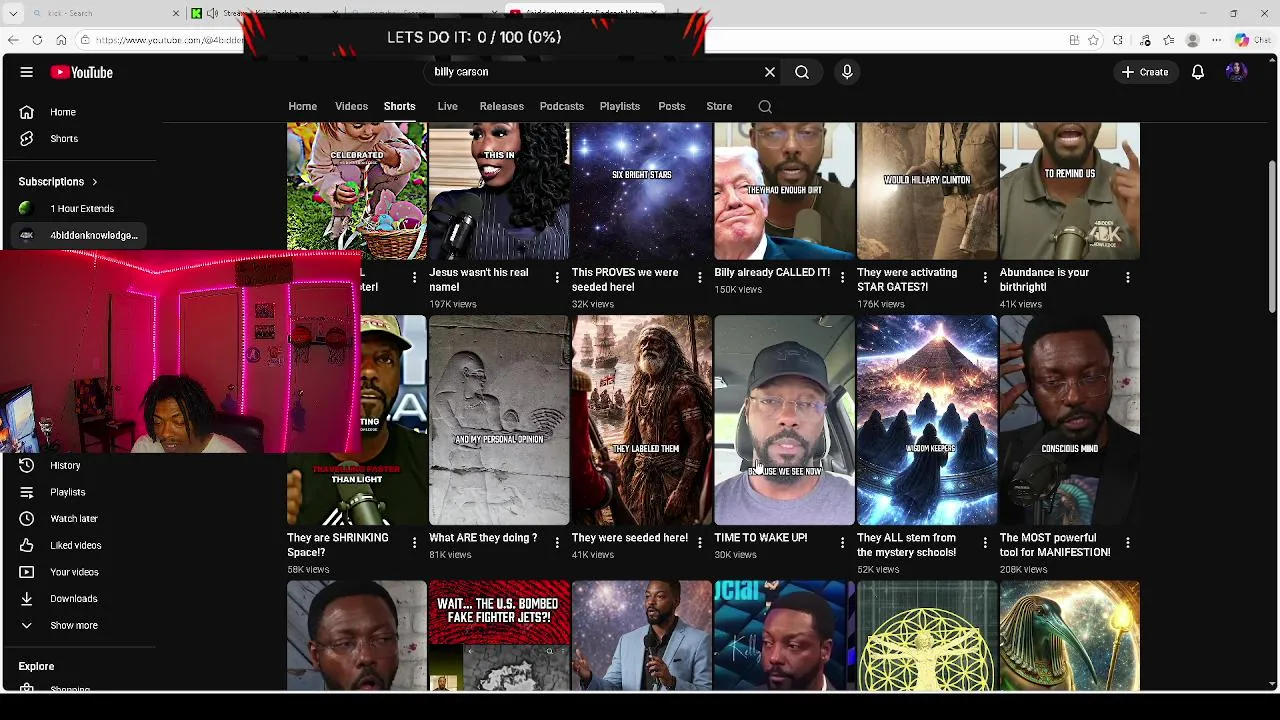This screenshot has width=1280, height=720.
Task: Clear the 'billy carson' search text
Action: click(770, 72)
